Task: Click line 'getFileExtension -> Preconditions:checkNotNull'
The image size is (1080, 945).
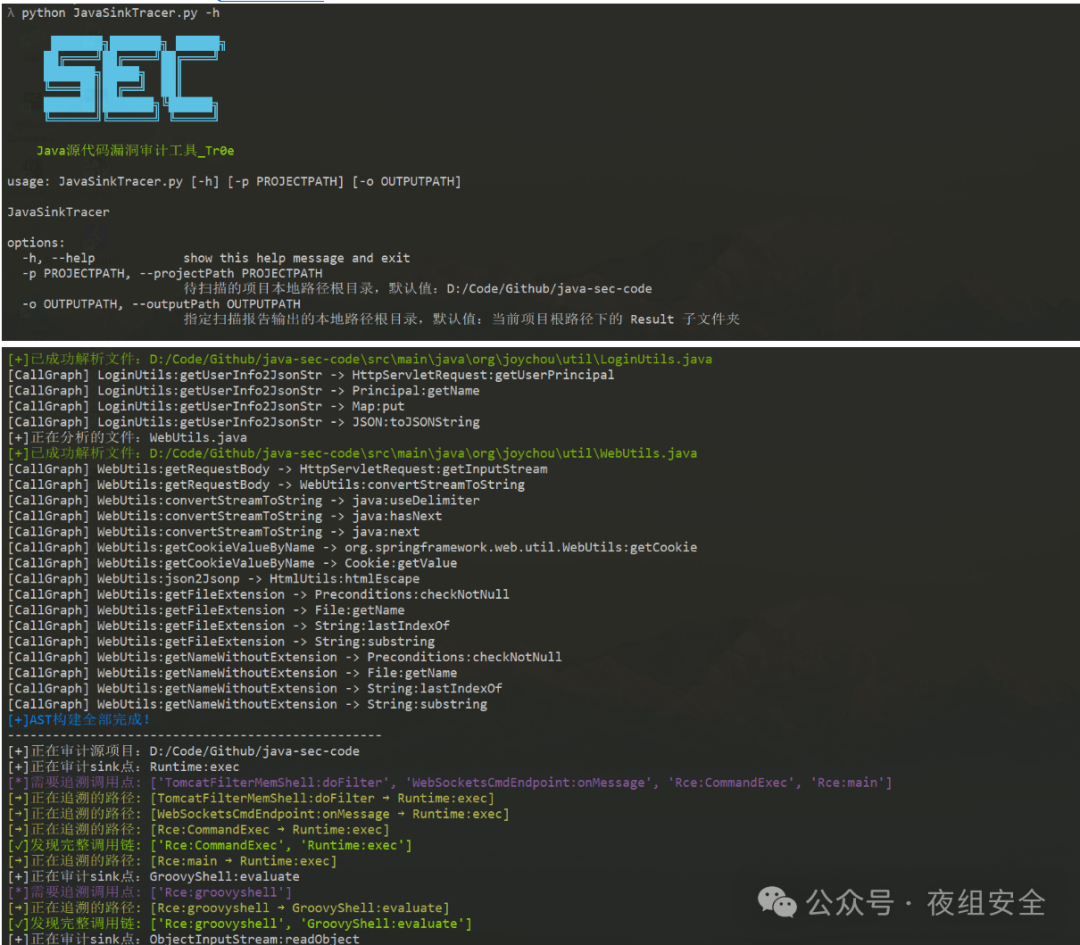Action: [258, 594]
